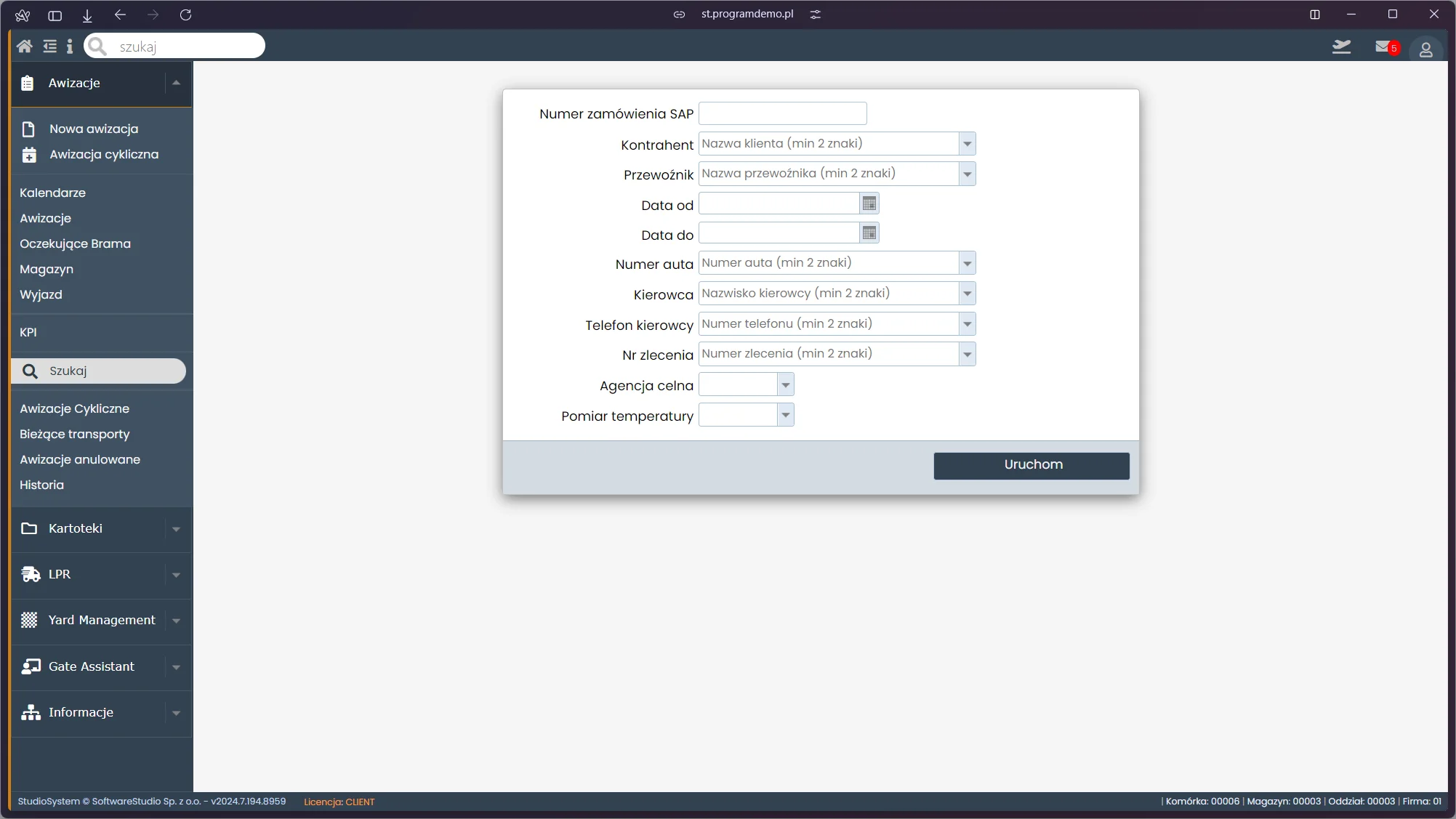Screen dimensions: 1456x819
Task: Click the top szukaj search box
Action: point(174,46)
